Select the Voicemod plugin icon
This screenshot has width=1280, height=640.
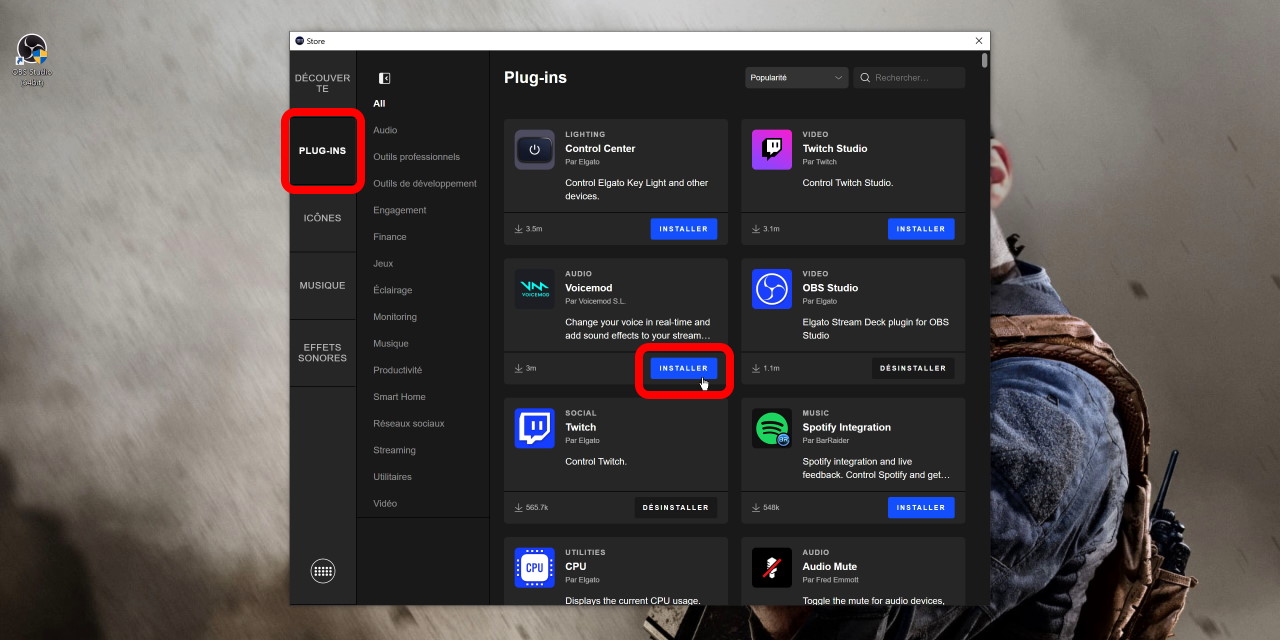[x=534, y=289]
